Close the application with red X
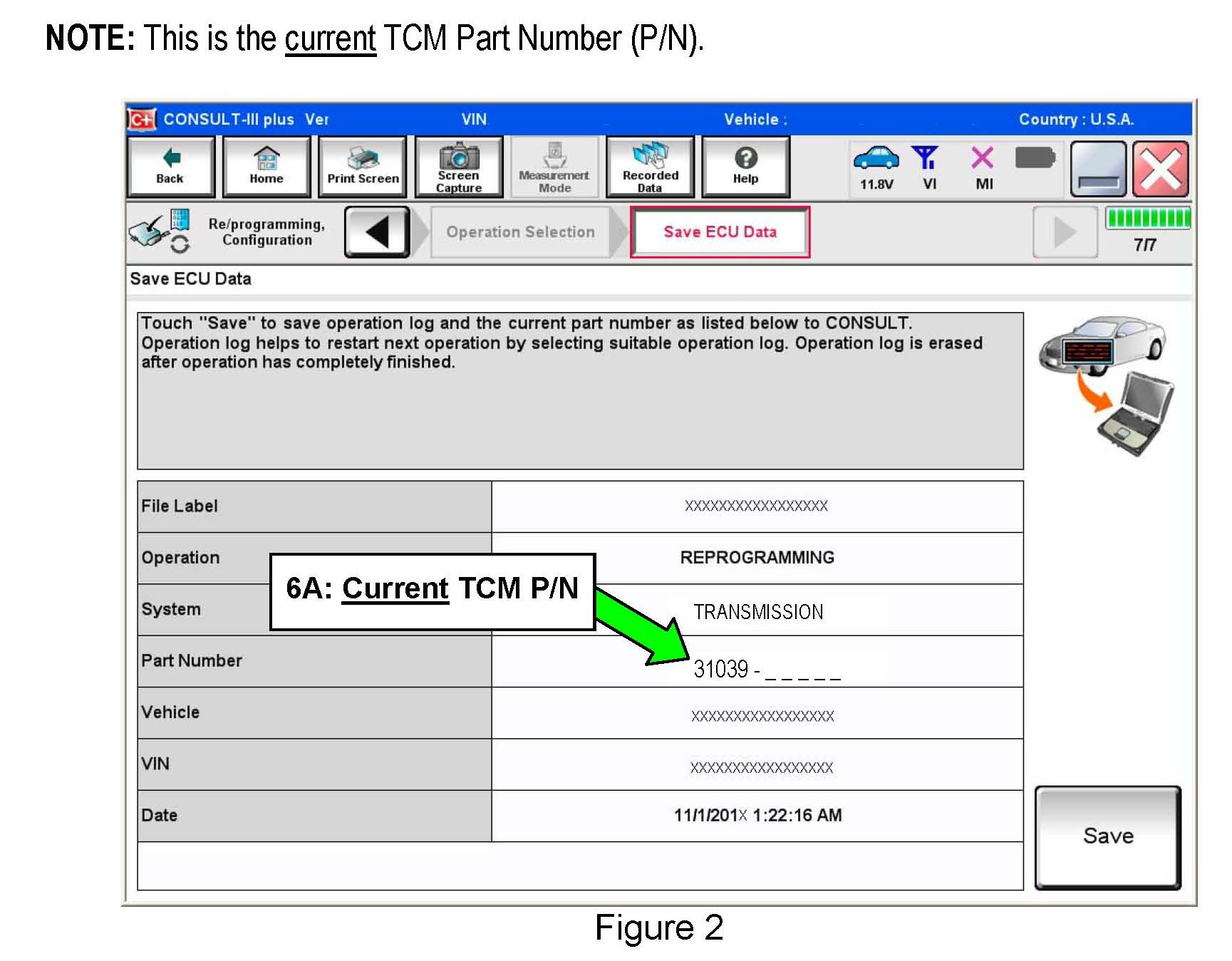The height and width of the screenshot is (961, 1232). point(1161,169)
